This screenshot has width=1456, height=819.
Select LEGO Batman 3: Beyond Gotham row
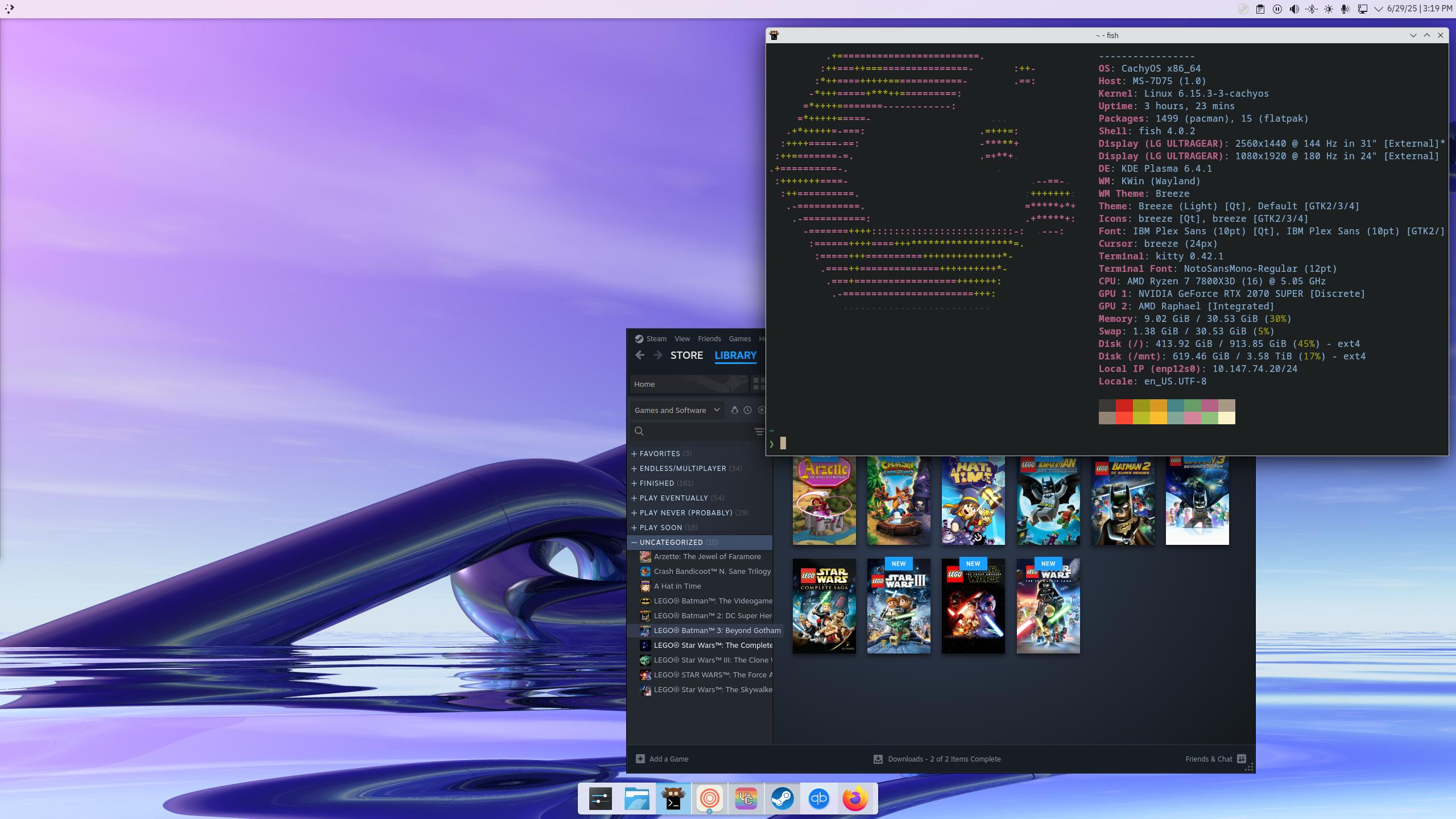pyautogui.click(x=705, y=630)
